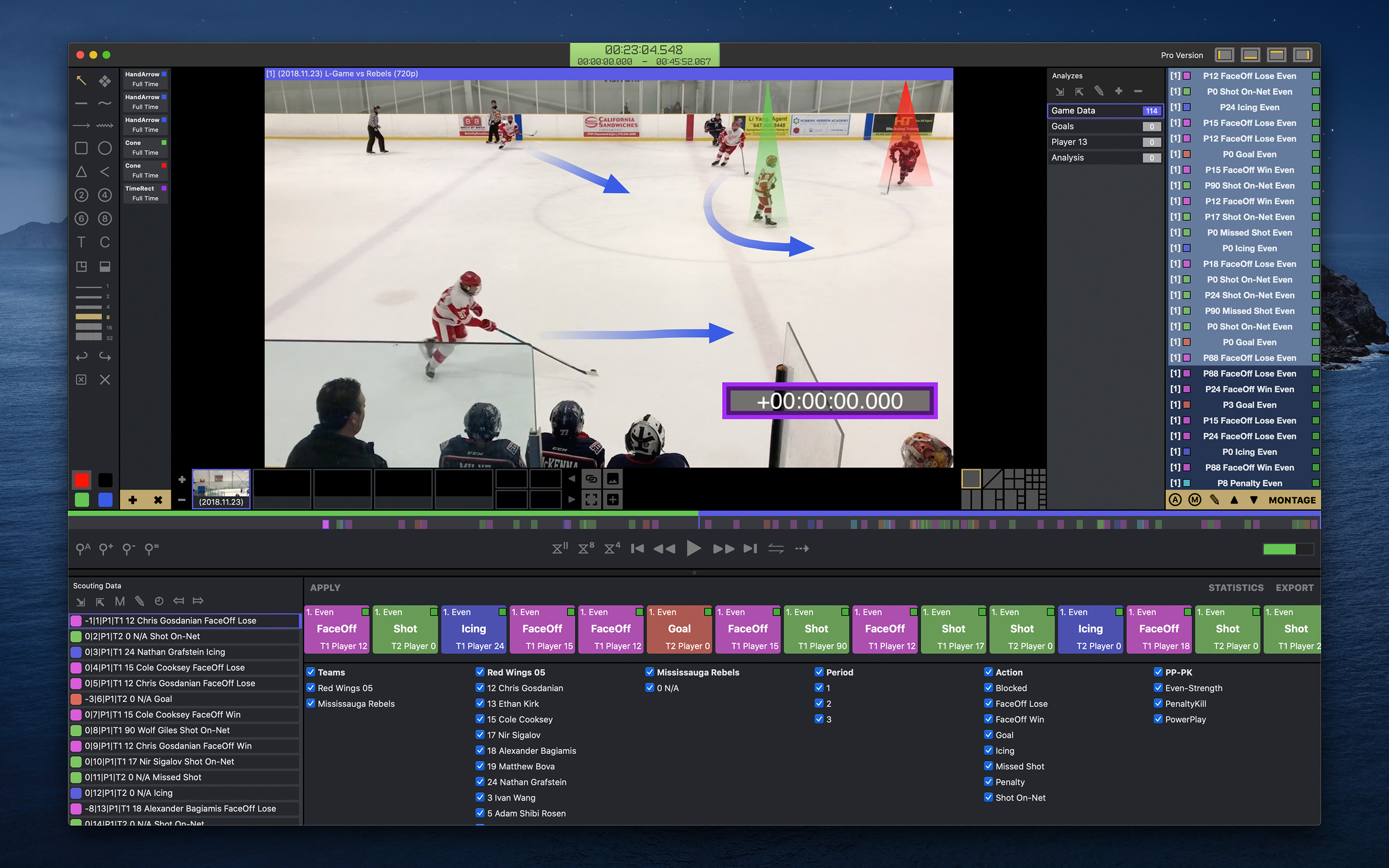Pick the text T tool
The height and width of the screenshot is (868, 1389).
(82, 242)
